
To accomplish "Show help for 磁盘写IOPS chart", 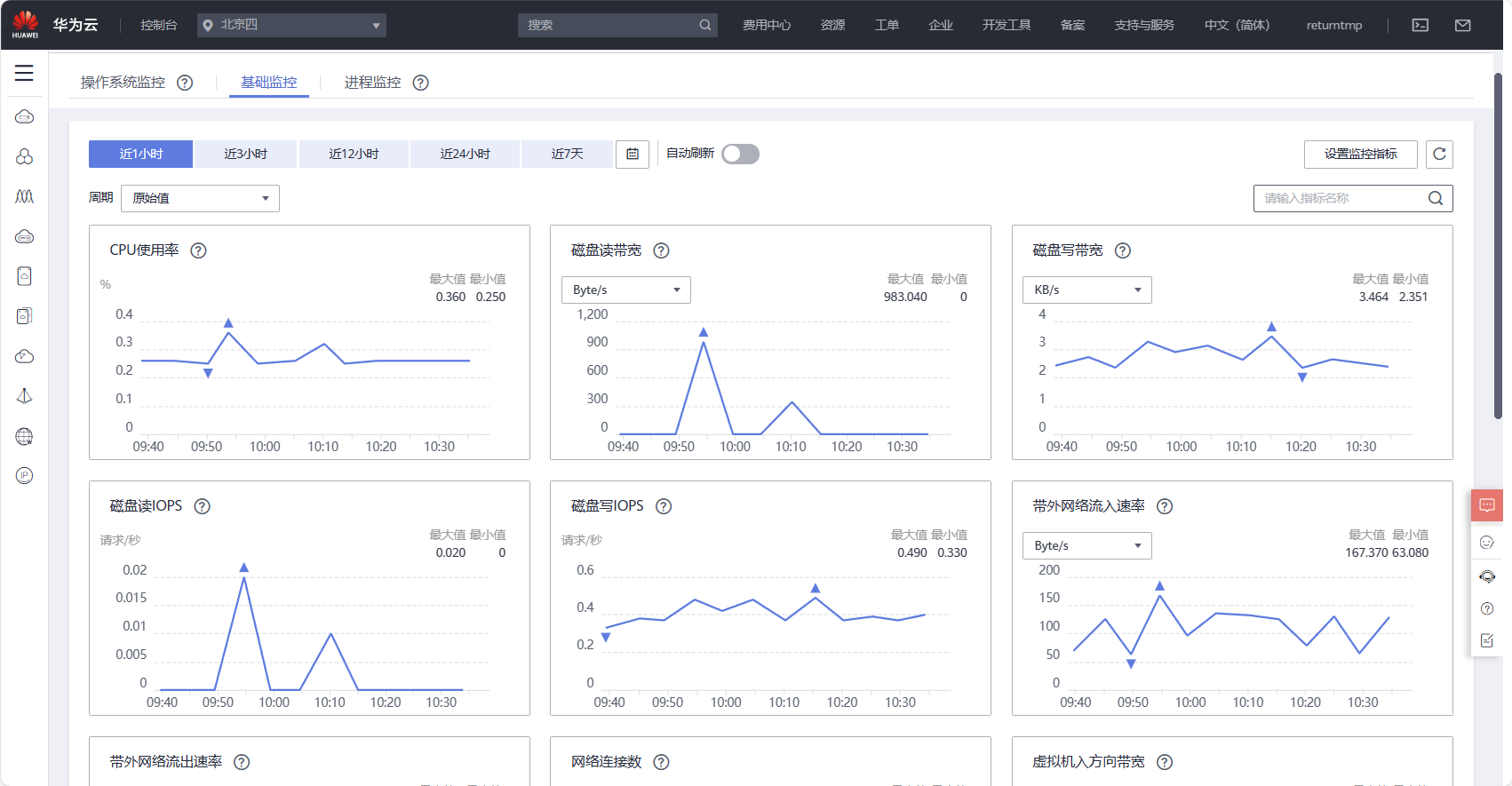I will tap(664, 506).
